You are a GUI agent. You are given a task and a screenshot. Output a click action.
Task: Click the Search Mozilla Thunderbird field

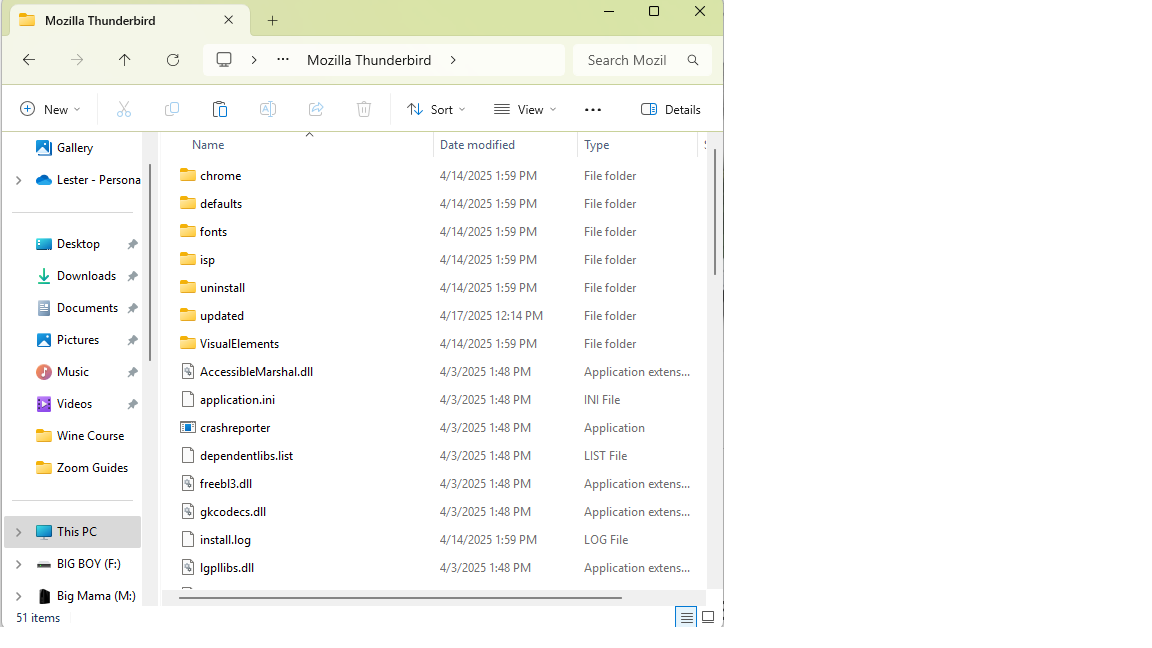630,60
